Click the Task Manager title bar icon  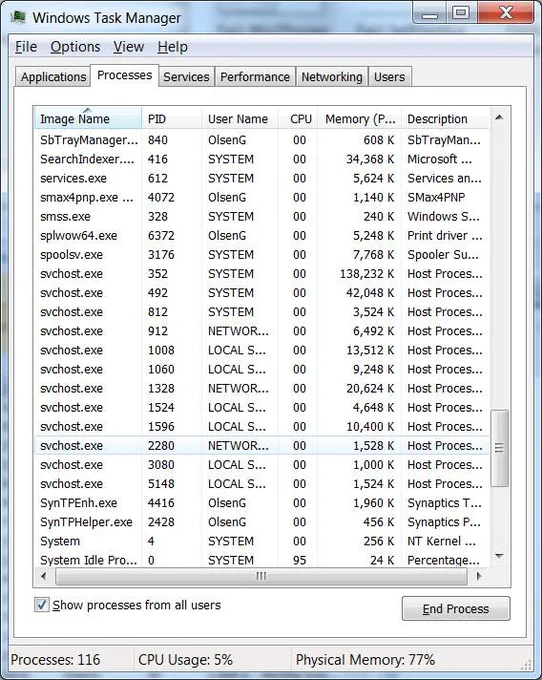click(18, 17)
